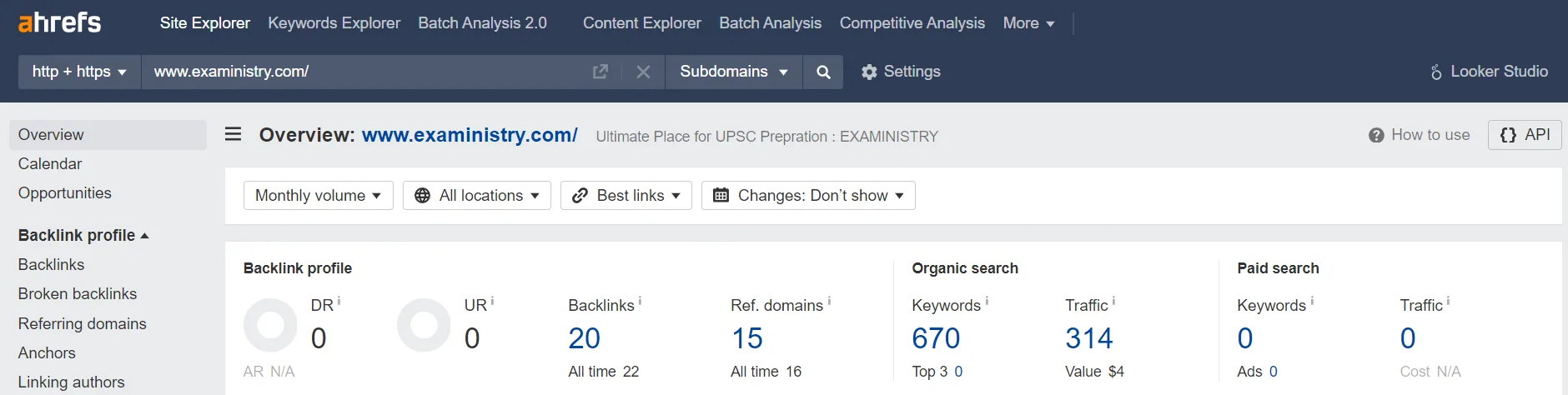Open www.exaministry.com/ title link

click(470, 135)
